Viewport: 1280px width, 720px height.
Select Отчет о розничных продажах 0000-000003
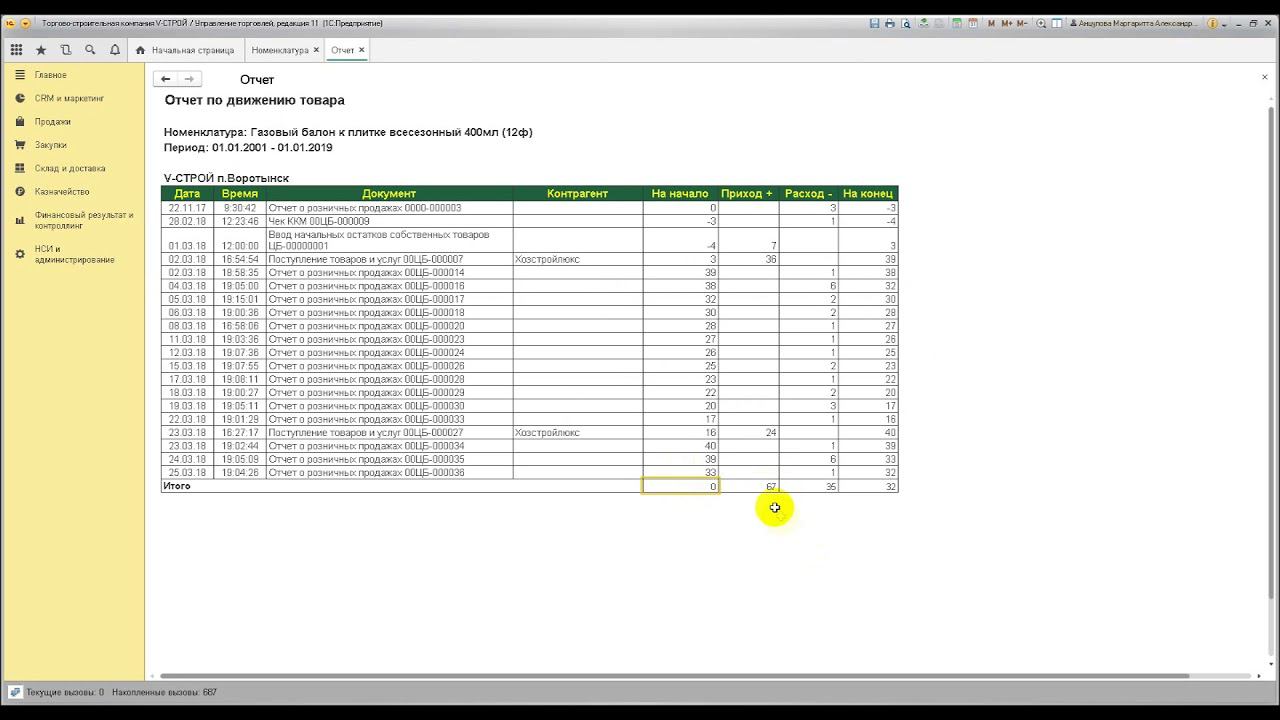(x=389, y=208)
